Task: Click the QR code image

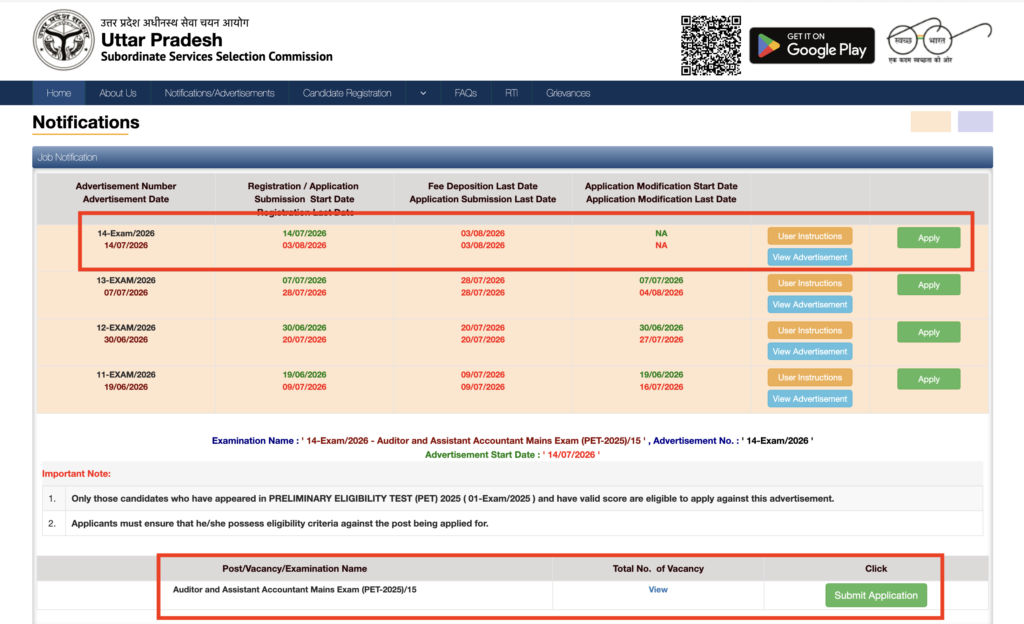Action: (x=711, y=46)
